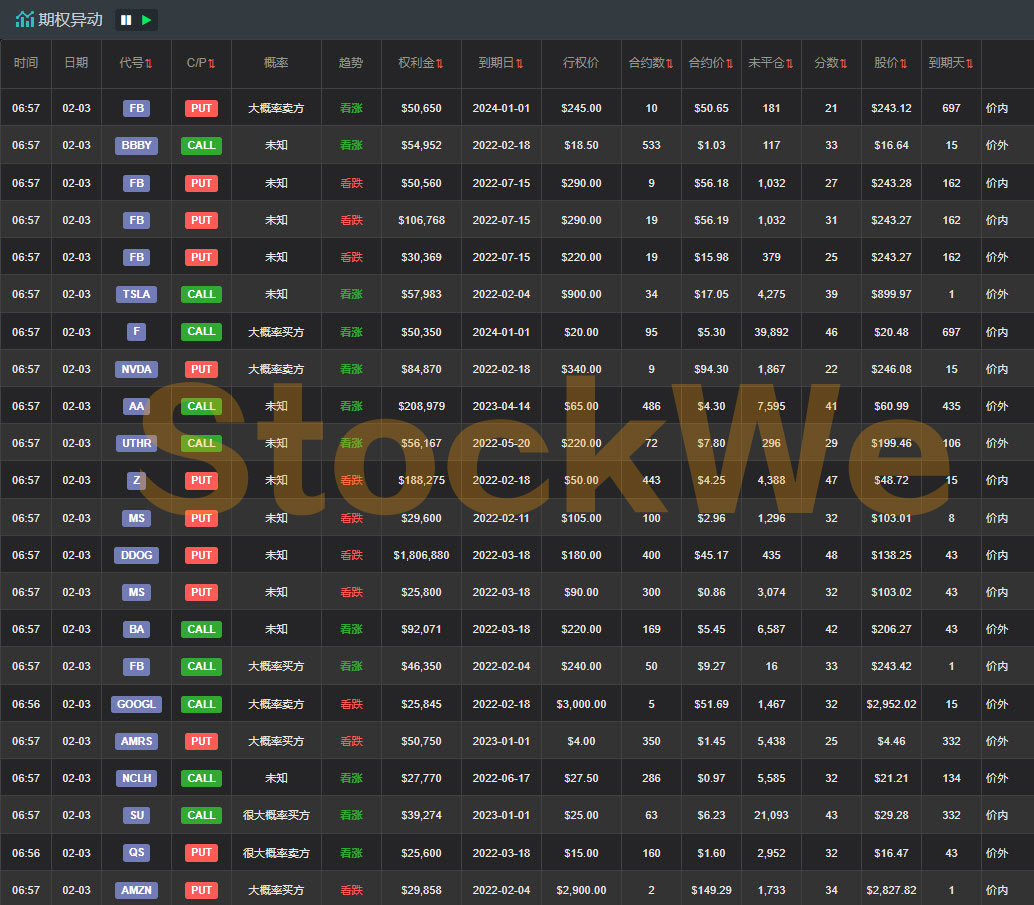Select strike price $2,900.00
1034x905 pixels.
(581, 890)
